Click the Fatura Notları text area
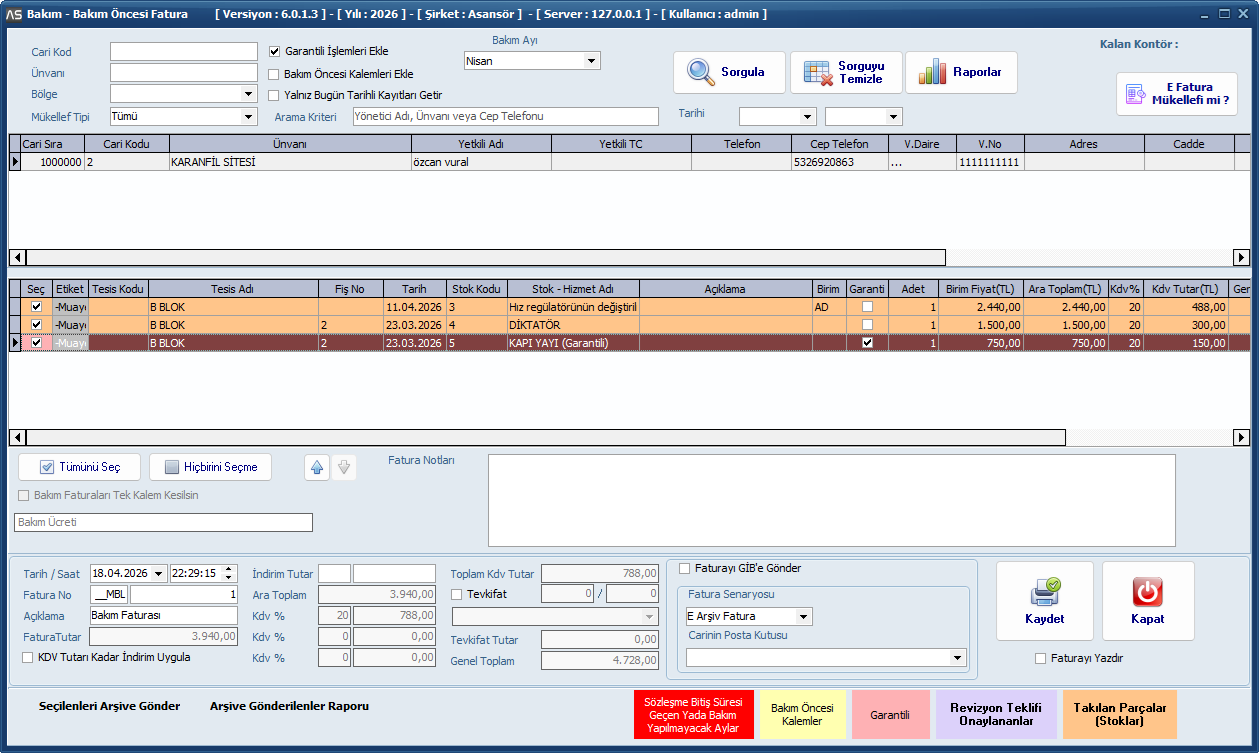 click(x=831, y=500)
